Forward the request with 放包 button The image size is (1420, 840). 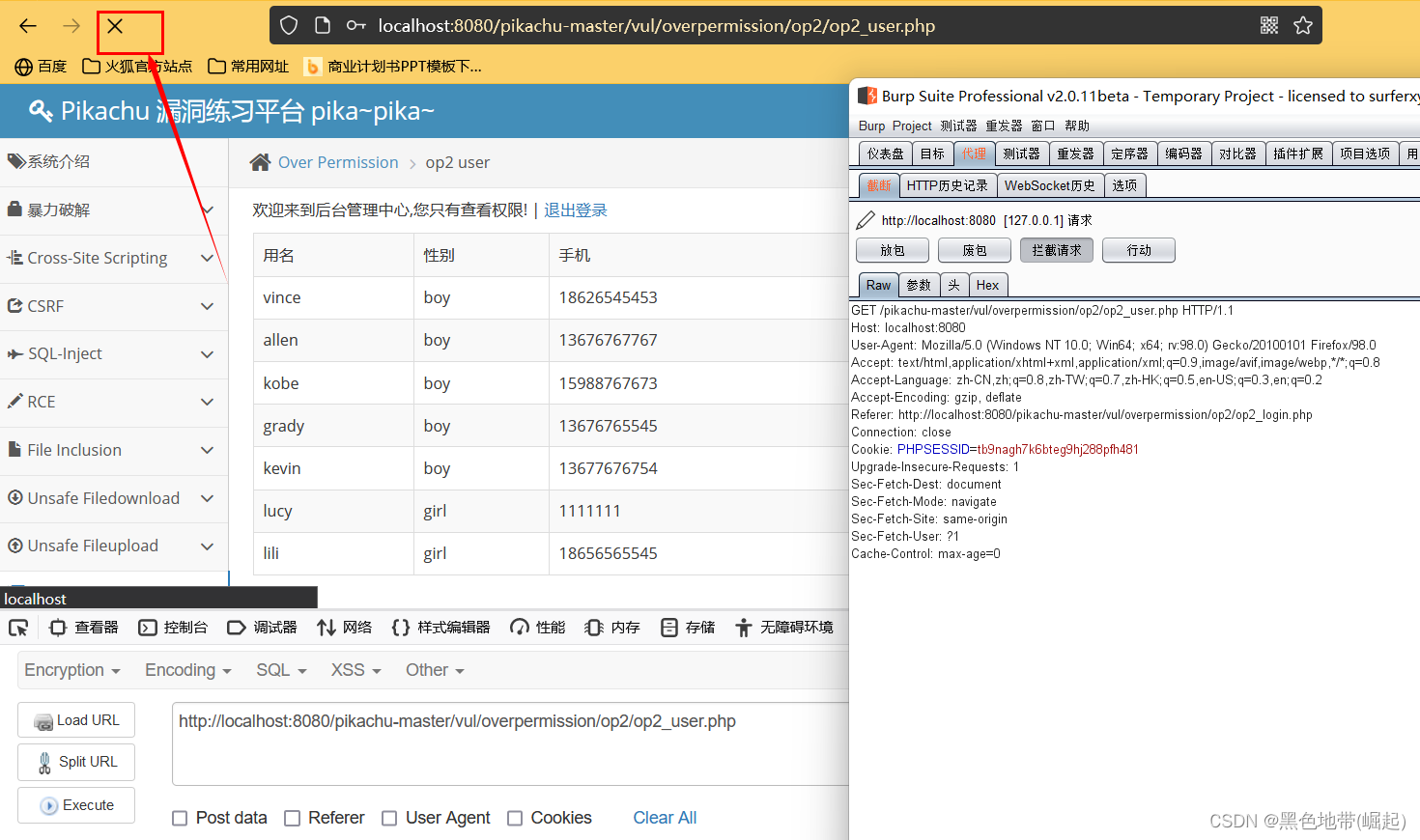coord(893,250)
